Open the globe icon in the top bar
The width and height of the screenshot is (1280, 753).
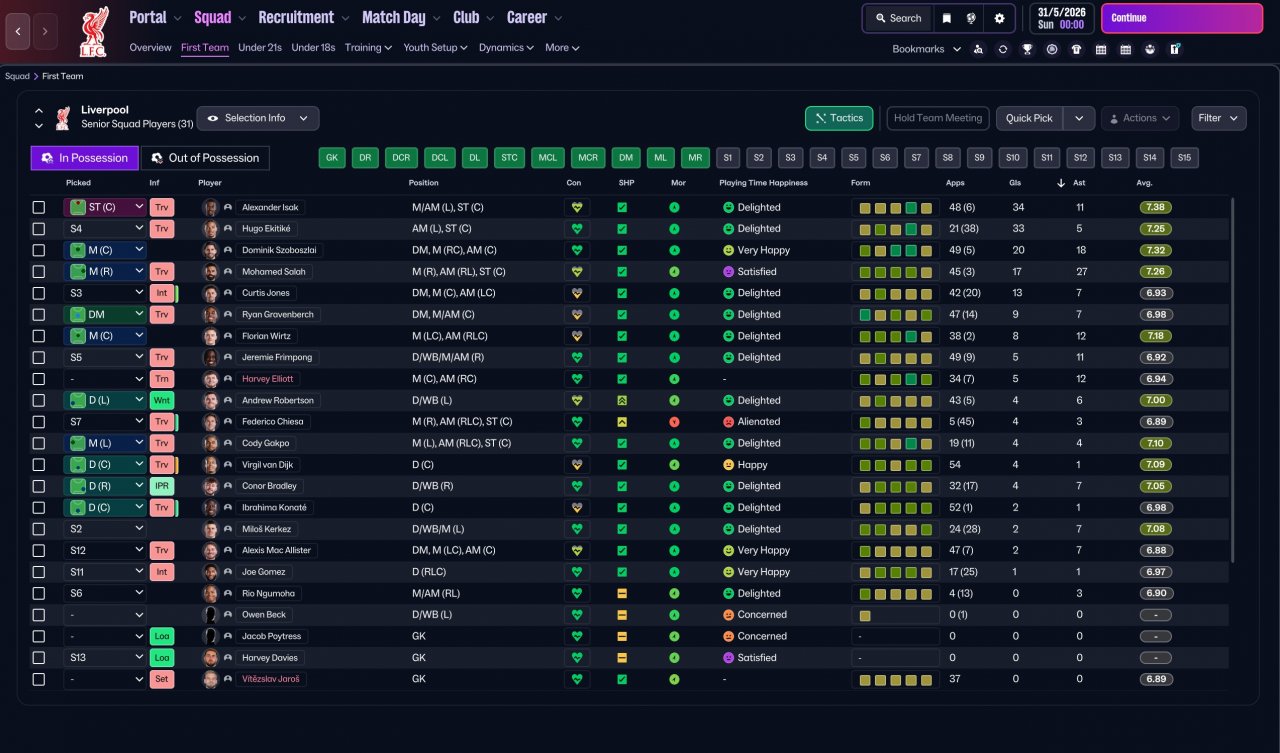972,18
